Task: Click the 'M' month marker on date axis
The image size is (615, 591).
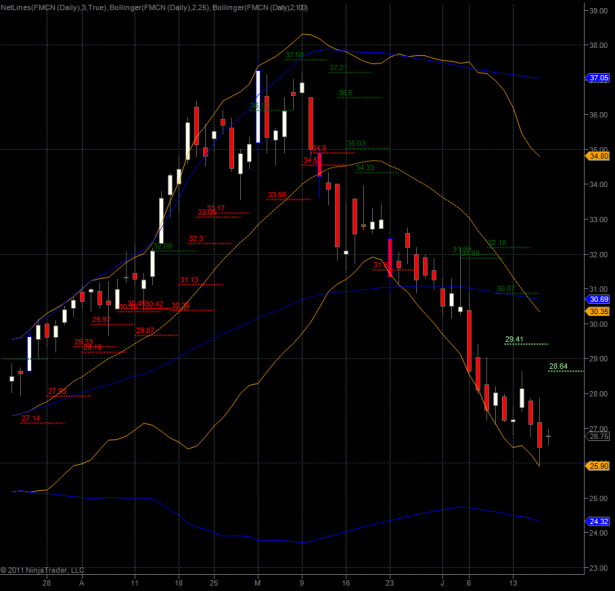Action: click(x=258, y=580)
